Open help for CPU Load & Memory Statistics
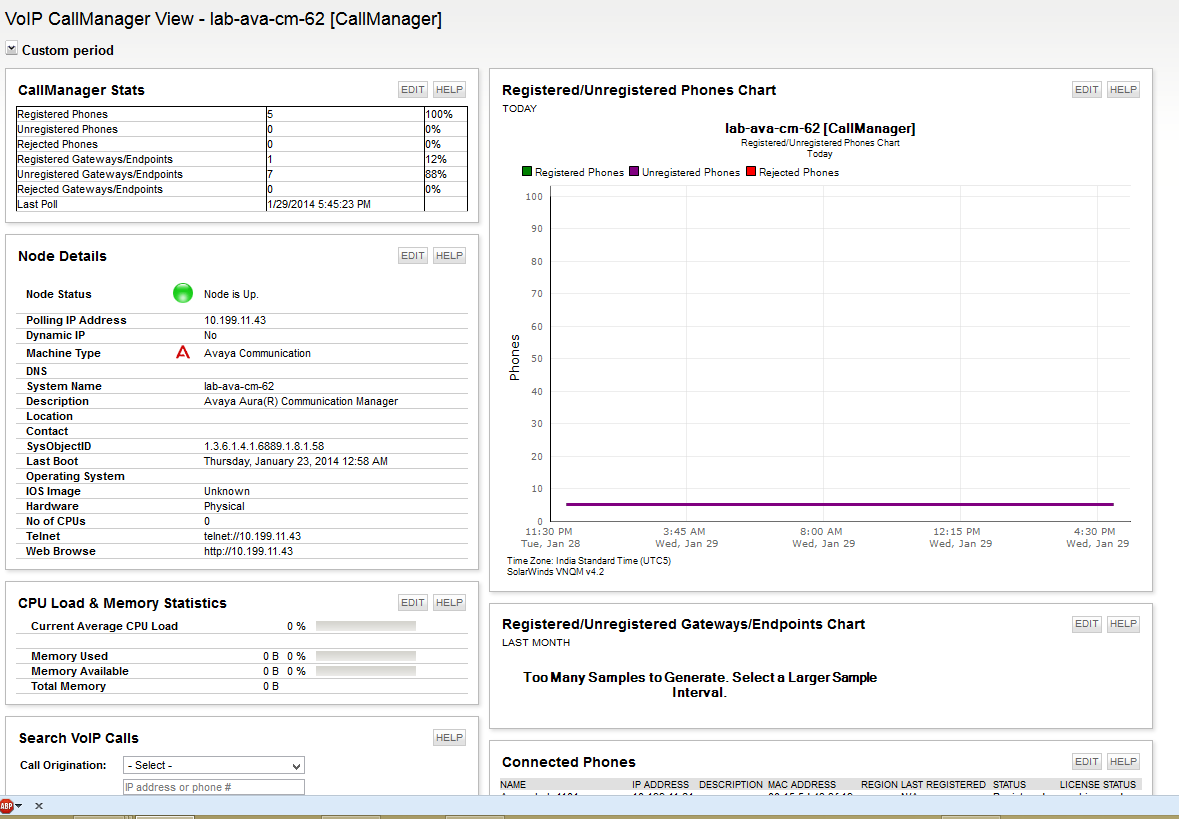Screen dimensions: 1179x819 tap(450, 602)
